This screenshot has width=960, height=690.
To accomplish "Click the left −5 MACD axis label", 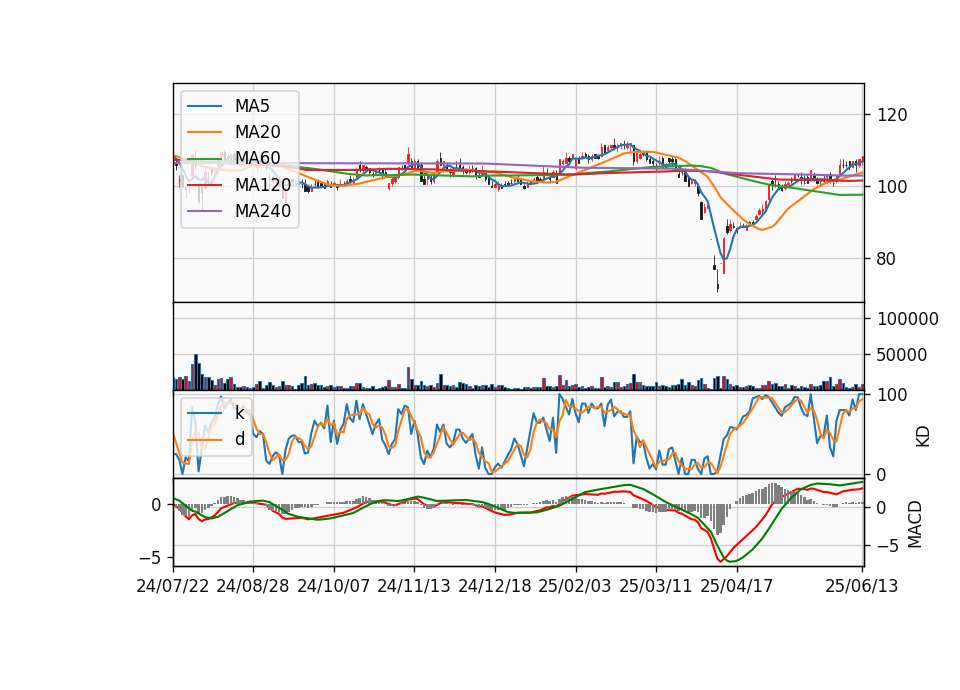I will tap(151, 558).
